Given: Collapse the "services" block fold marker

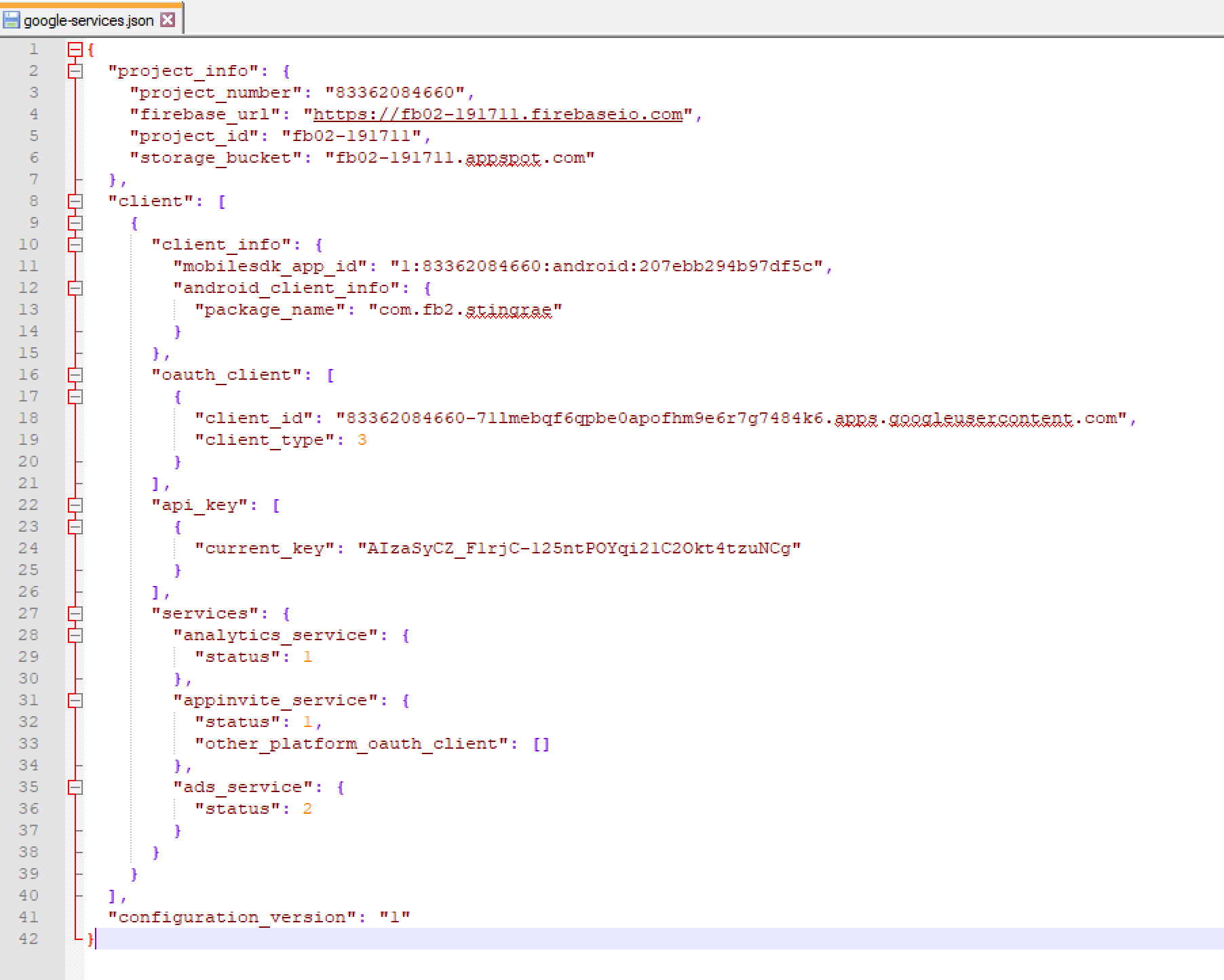Looking at the screenshot, I should [x=75, y=614].
